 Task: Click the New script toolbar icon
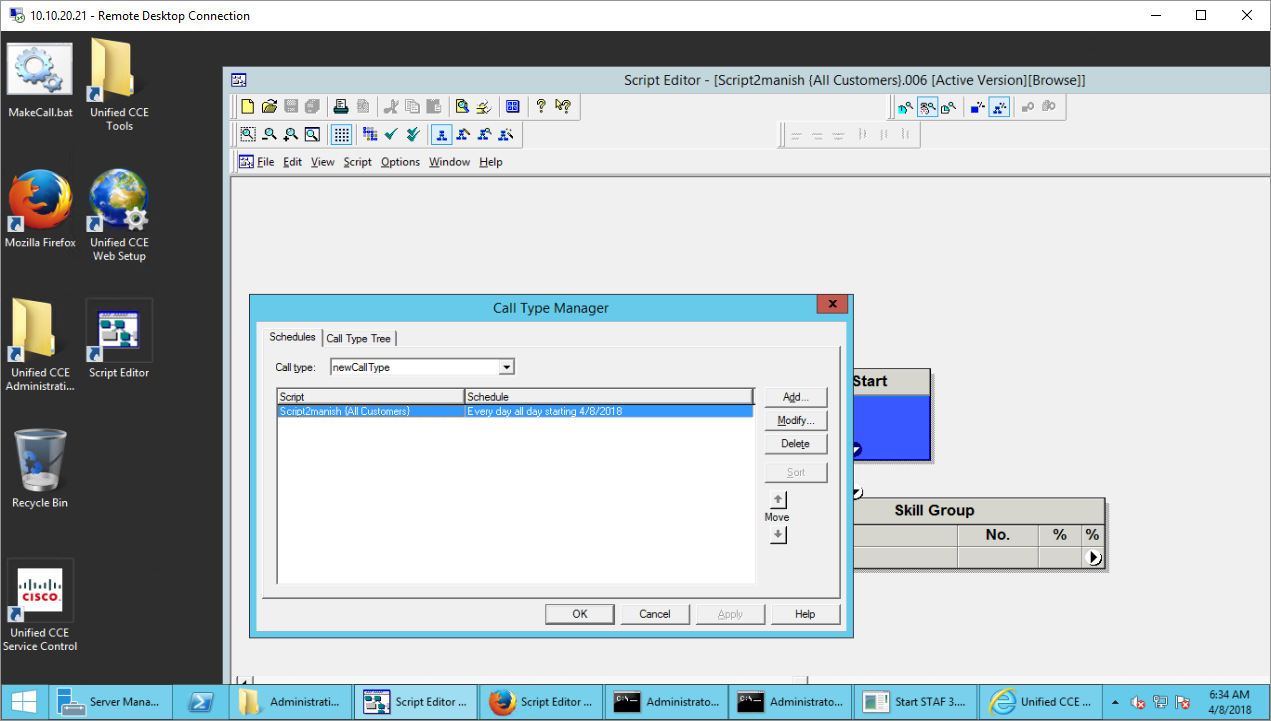tap(248, 106)
